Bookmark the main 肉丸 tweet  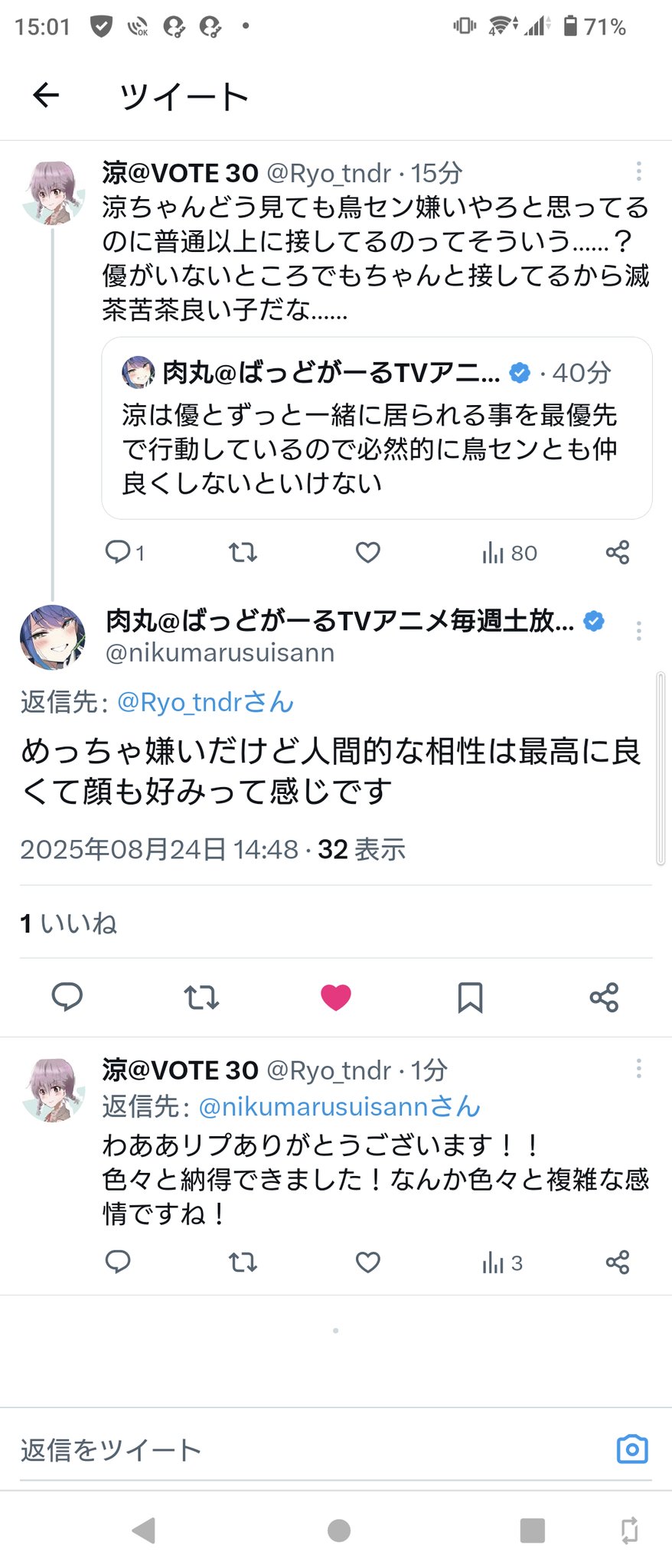(470, 997)
